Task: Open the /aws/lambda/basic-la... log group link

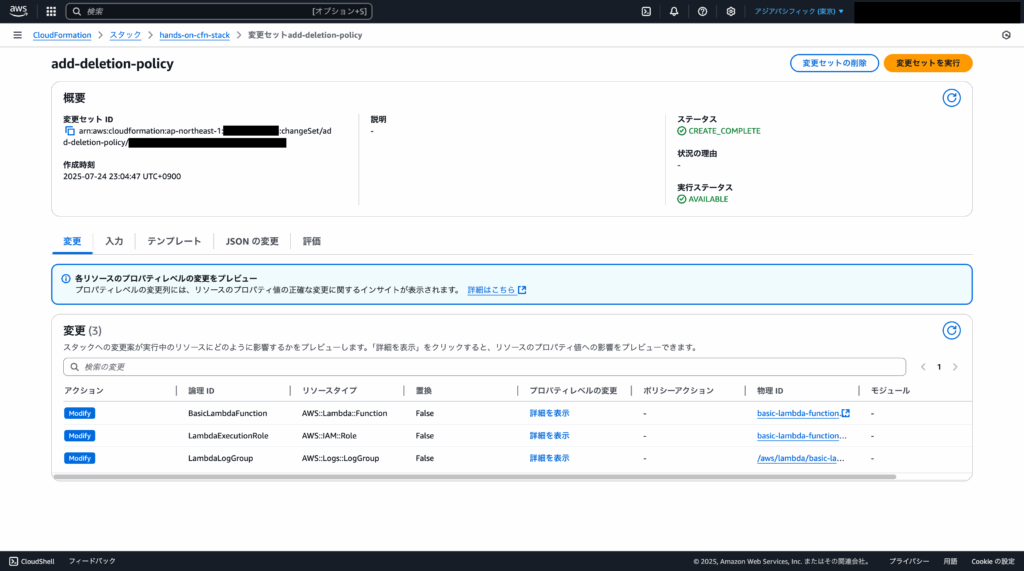Action: pyautogui.click(x=800, y=458)
